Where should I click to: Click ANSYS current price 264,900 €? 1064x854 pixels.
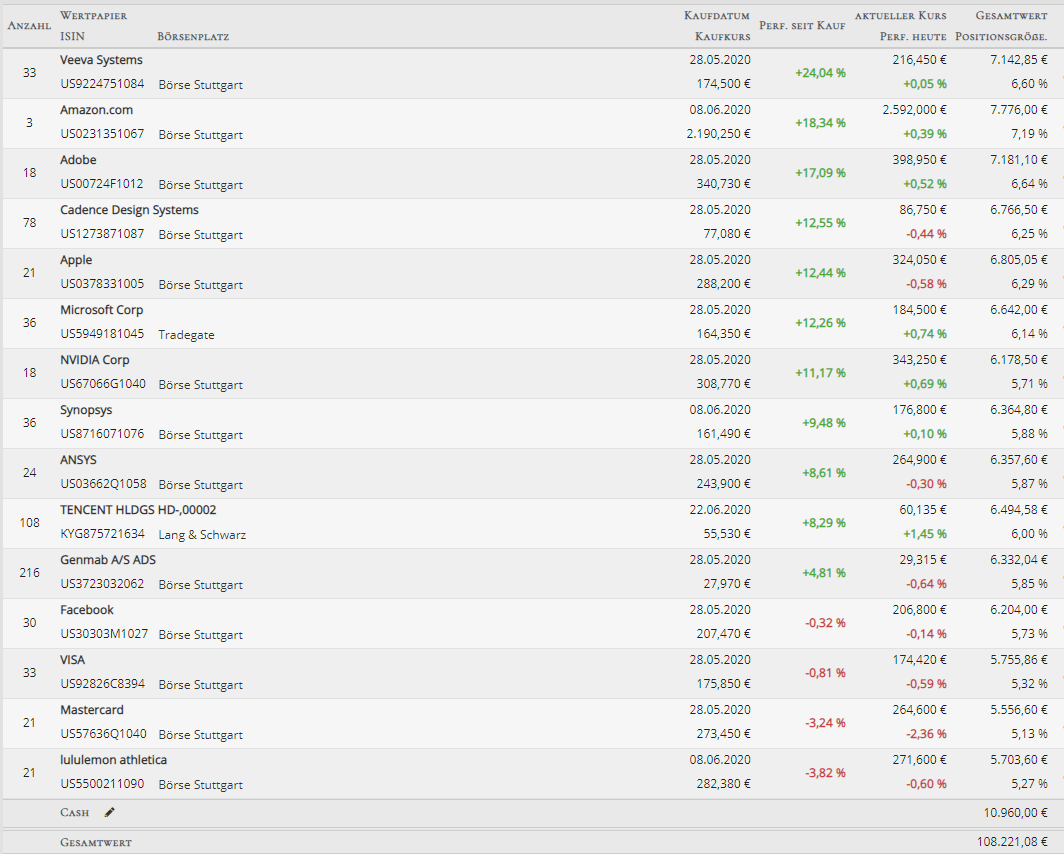click(x=919, y=460)
